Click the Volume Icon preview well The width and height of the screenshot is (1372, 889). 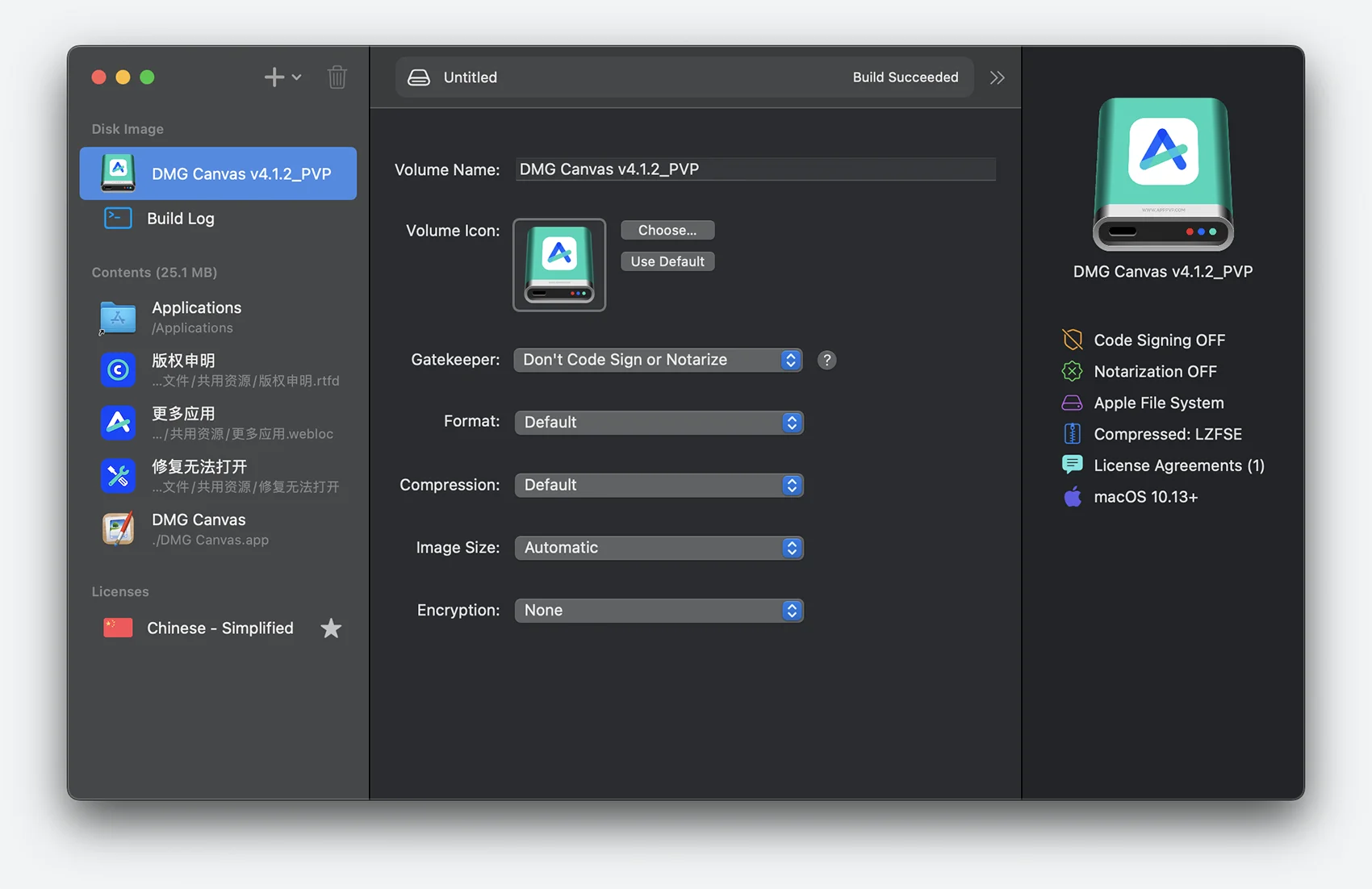point(559,265)
